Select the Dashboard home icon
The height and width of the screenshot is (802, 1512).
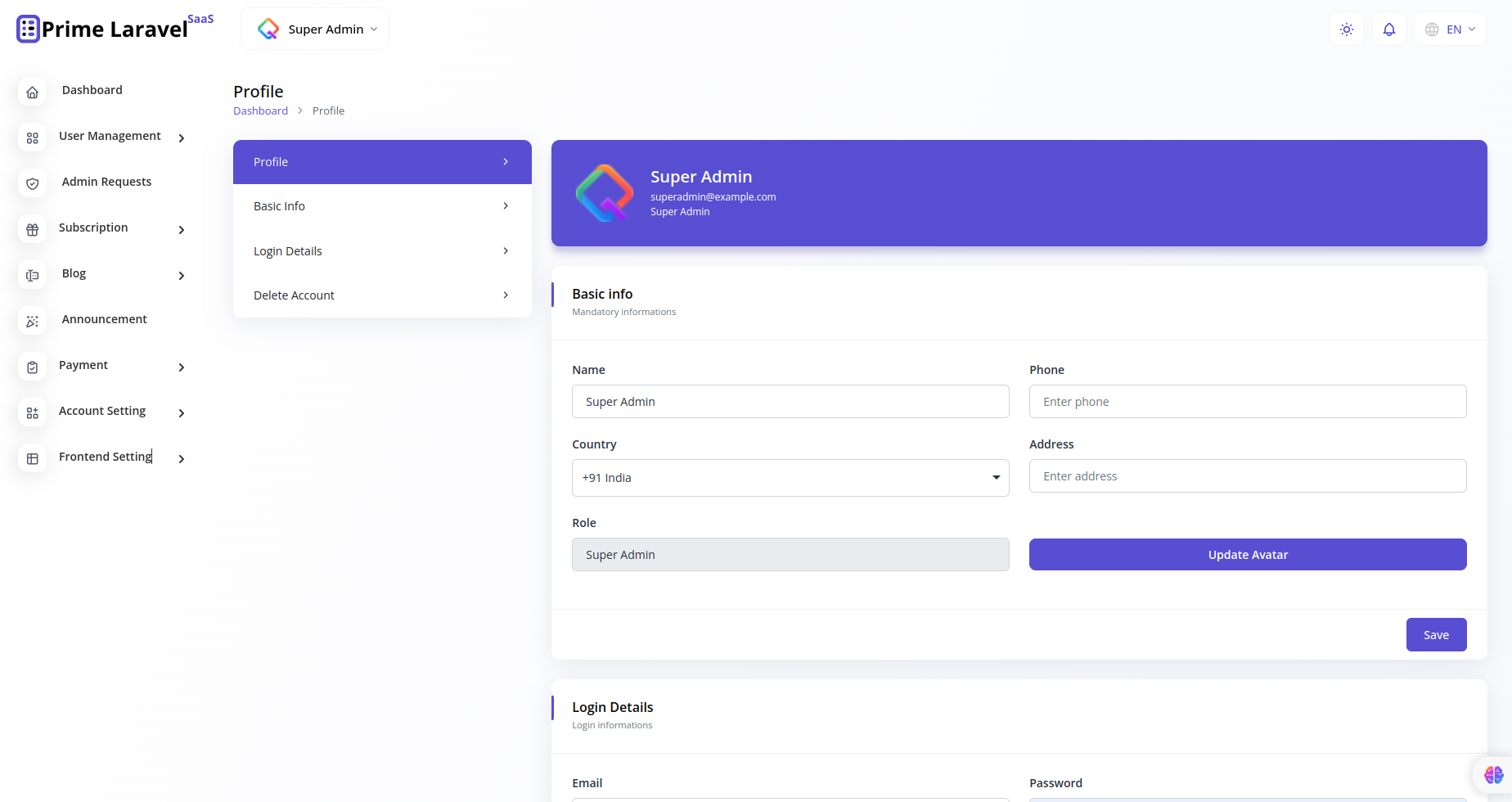(32, 92)
